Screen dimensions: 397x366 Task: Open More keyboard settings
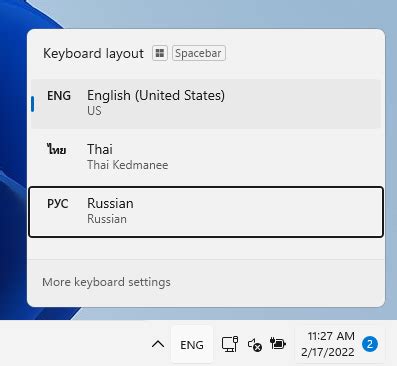click(x=106, y=282)
